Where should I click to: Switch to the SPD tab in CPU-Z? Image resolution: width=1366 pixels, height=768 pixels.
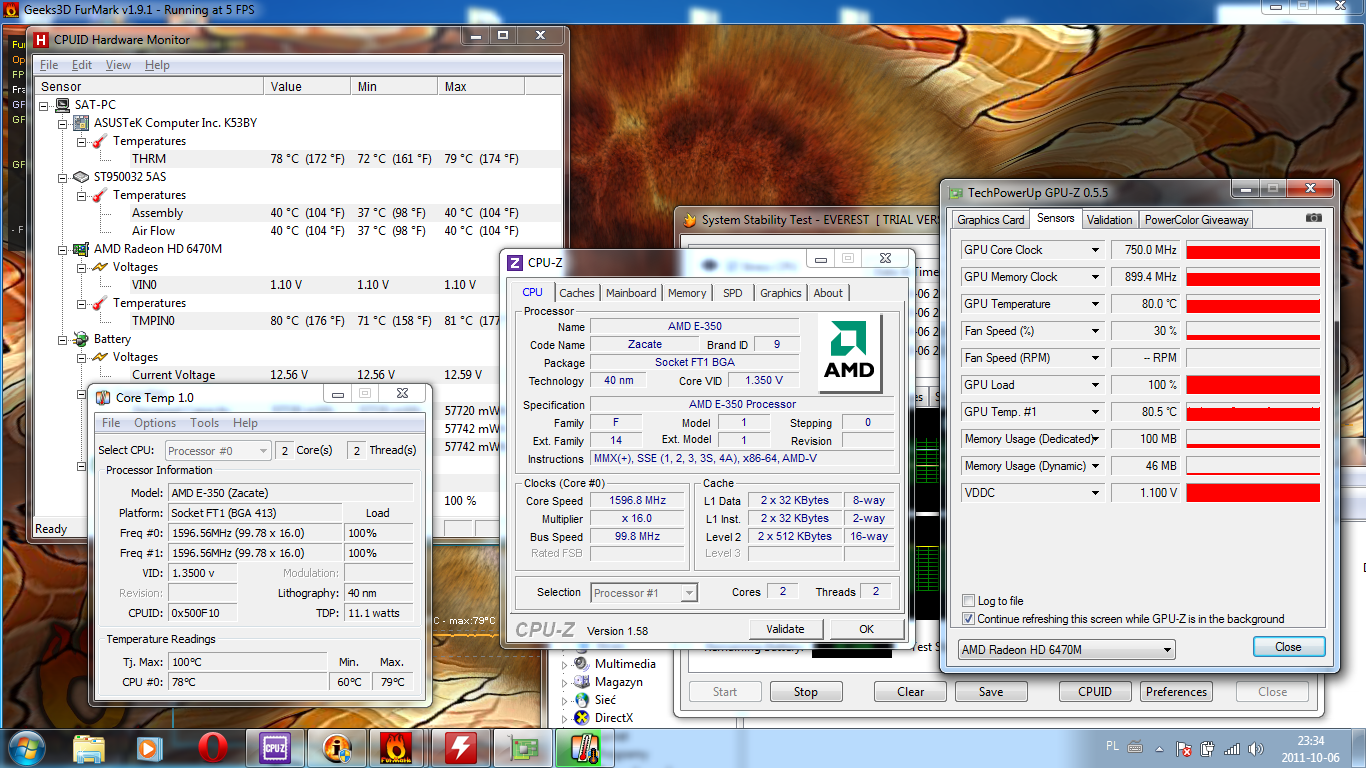click(x=733, y=293)
